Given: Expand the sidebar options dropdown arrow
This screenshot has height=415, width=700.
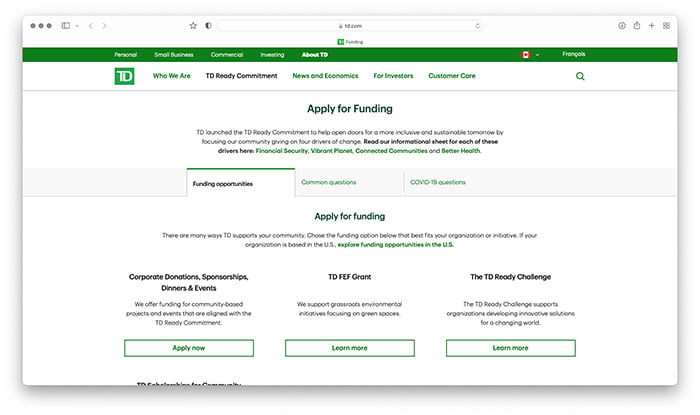Looking at the screenshot, I should [x=77, y=26].
